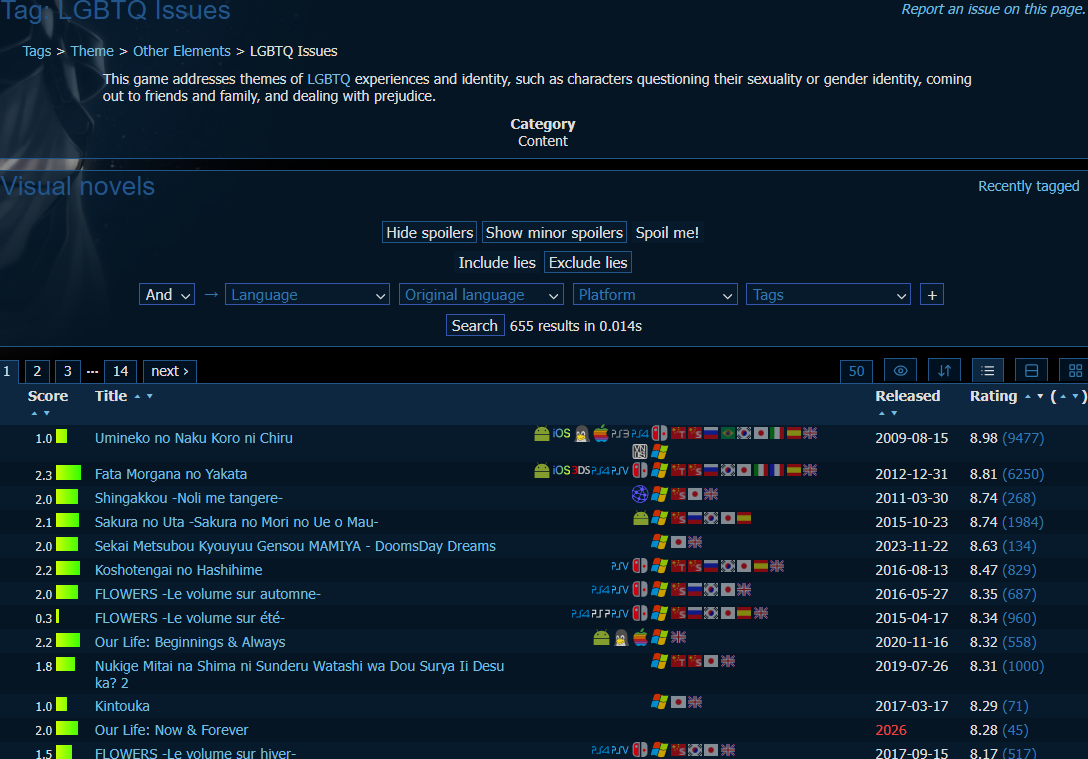Open the display options eye icon
1088x759 pixels.
[900, 370]
